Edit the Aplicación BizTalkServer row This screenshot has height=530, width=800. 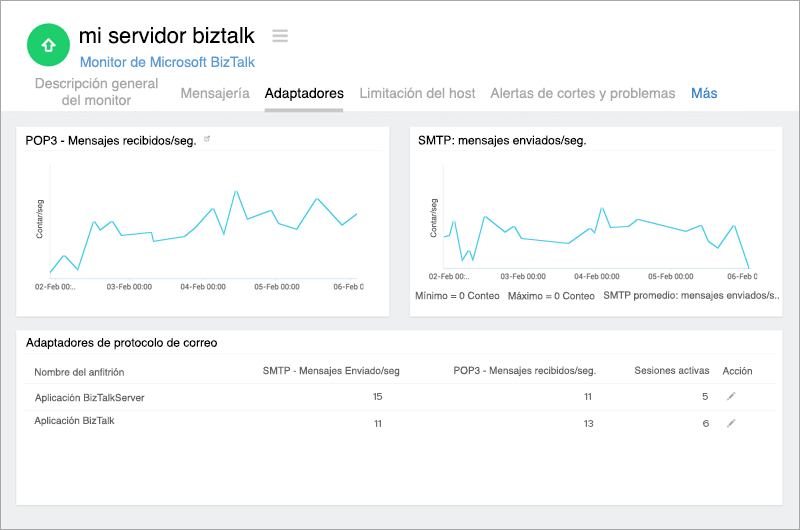pyautogui.click(x=731, y=396)
